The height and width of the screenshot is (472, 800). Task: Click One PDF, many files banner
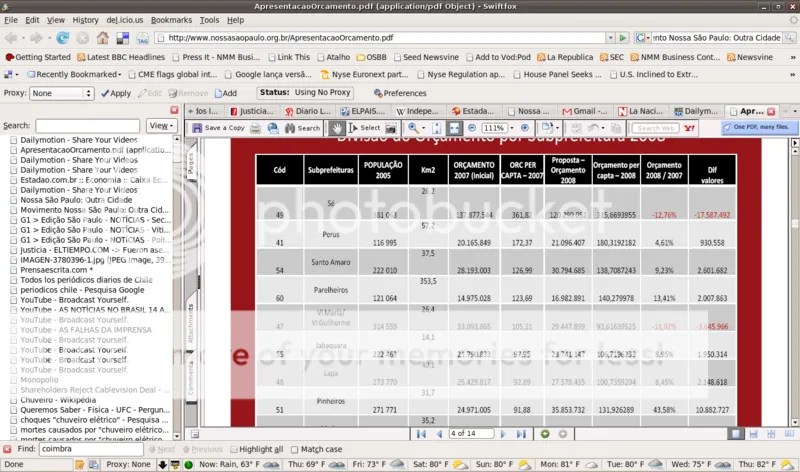tap(759, 127)
